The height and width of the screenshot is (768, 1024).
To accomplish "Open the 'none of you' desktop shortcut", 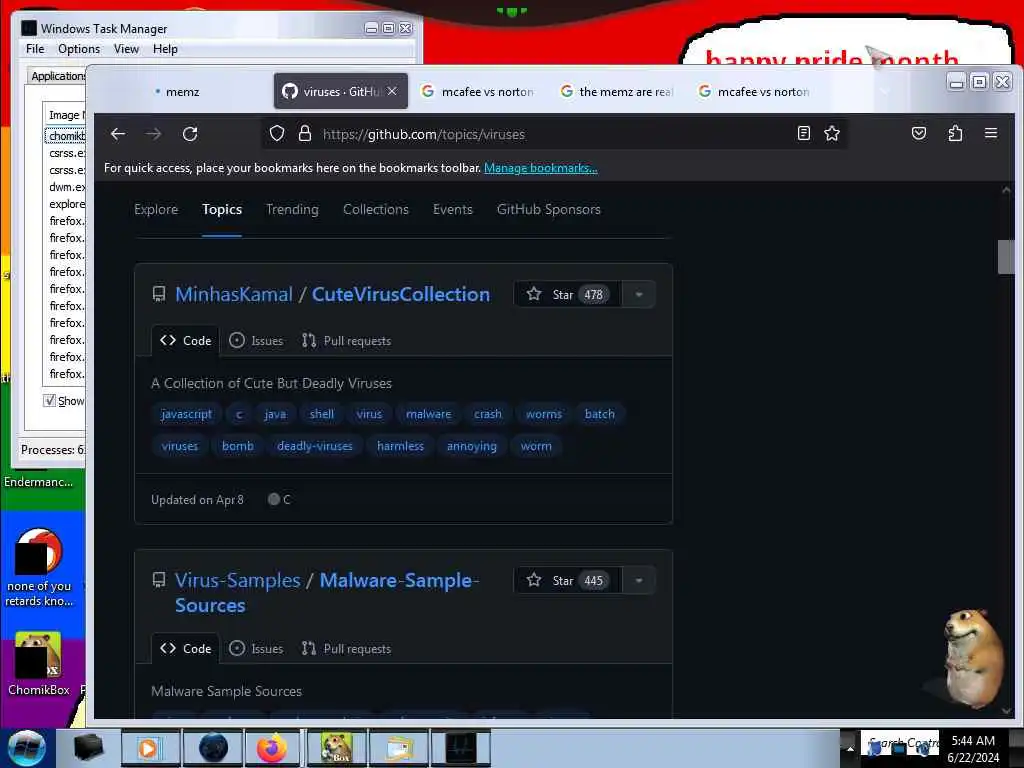I will click(38, 568).
